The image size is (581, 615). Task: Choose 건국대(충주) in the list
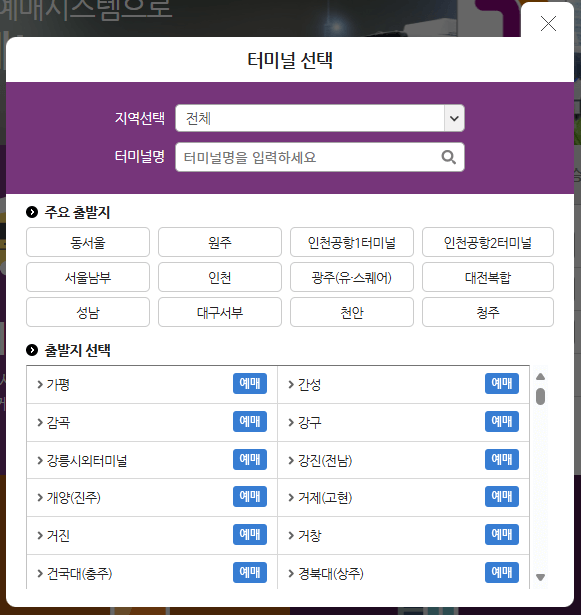point(79,574)
